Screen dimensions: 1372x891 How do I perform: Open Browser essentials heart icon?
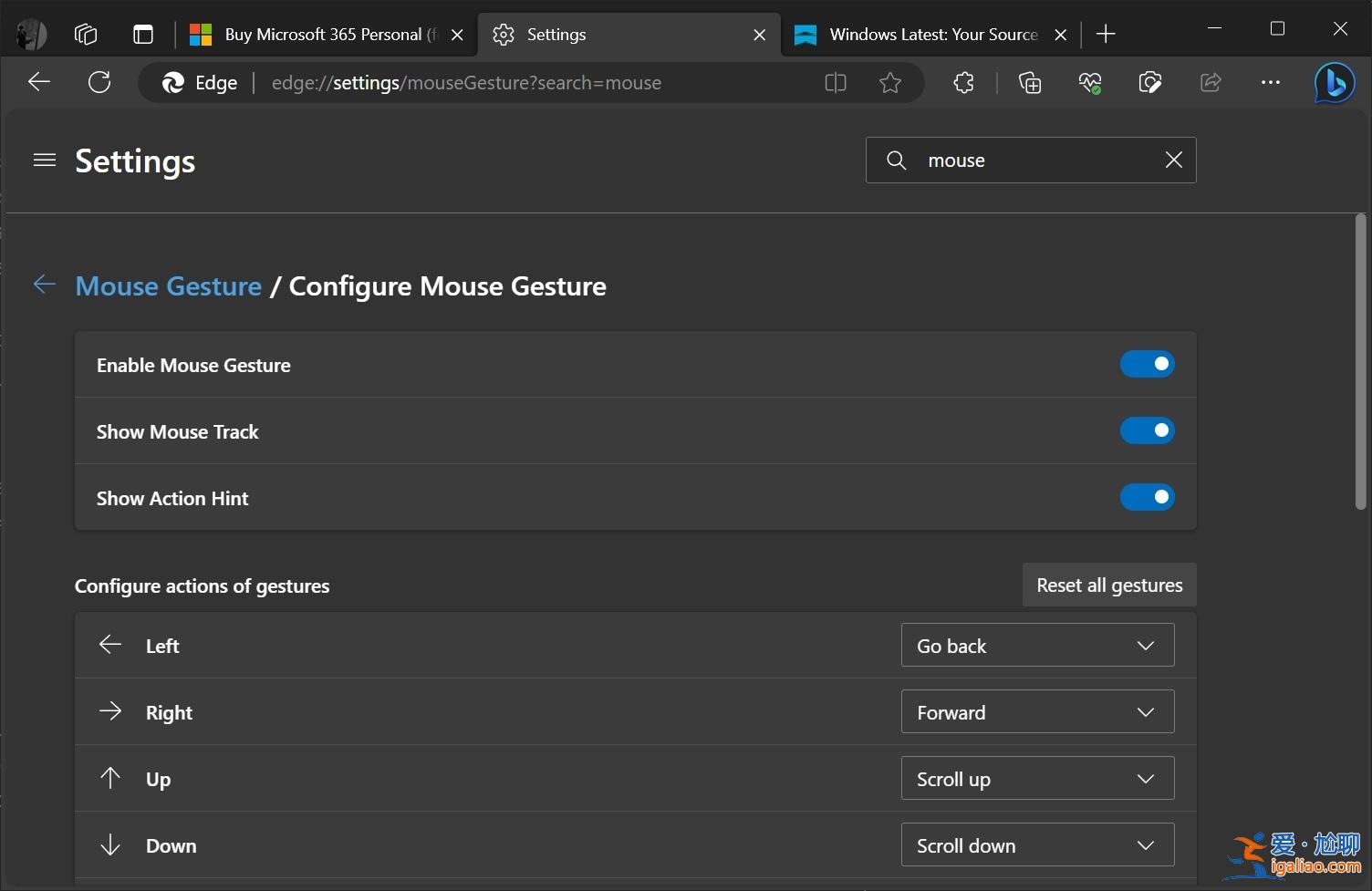coord(1089,83)
